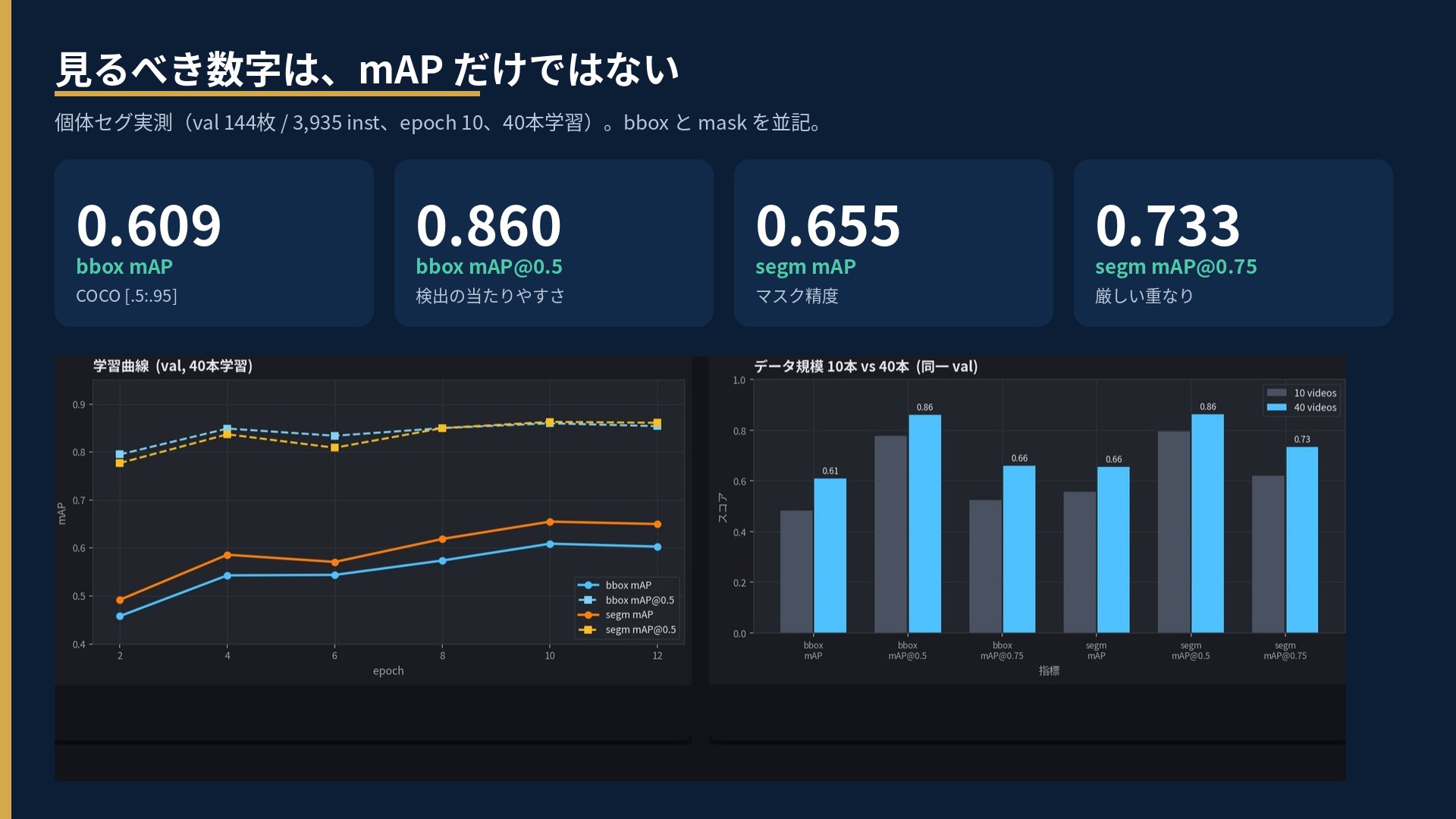Image resolution: width=1456 pixels, height=819 pixels.
Task: Click the bar chart title 'データ規模 10本 vs 40本'
Action: 865,367
